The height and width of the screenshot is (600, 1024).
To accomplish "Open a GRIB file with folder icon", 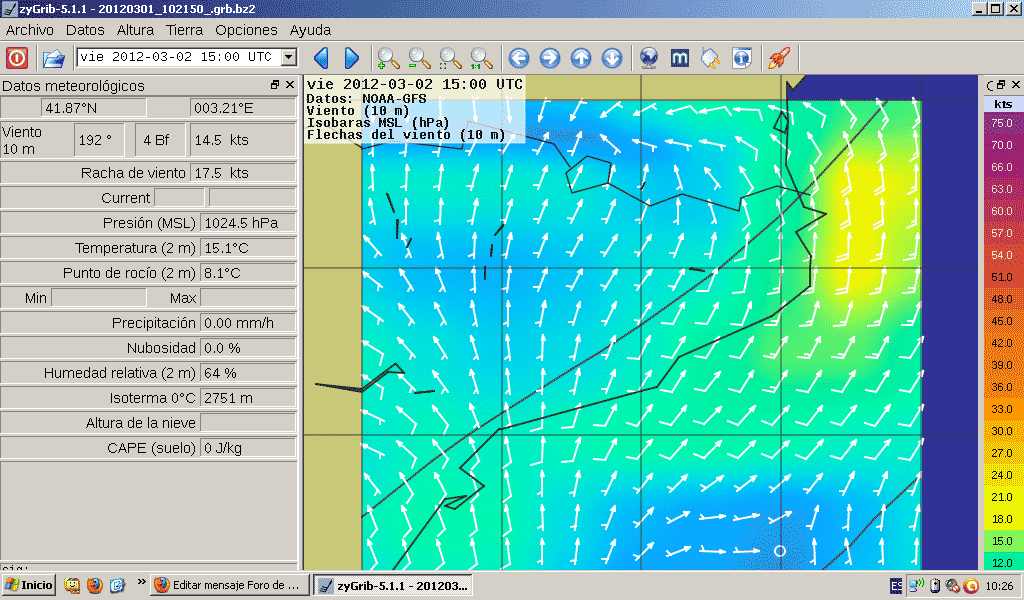I will [54, 58].
